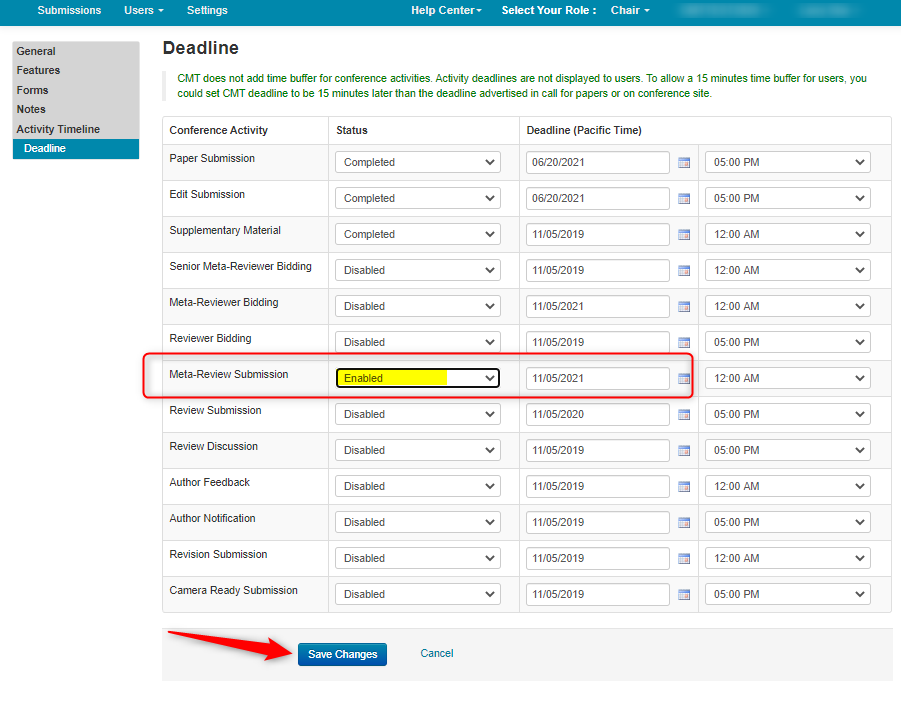Click the Deadline page heading
This screenshot has height=703, width=901.
(x=201, y=48)
